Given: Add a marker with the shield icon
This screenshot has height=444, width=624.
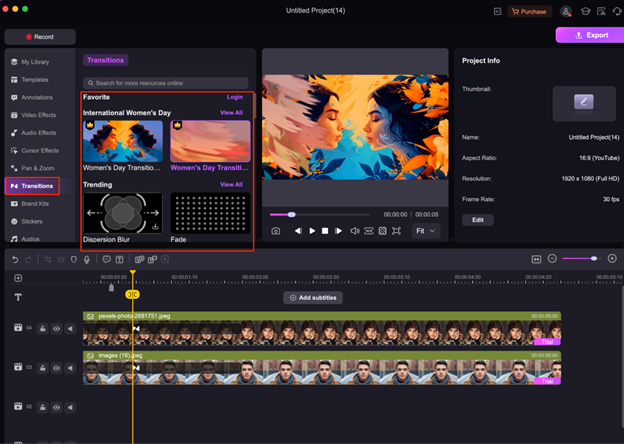Looking at the screenshot, I should pos(74,259).
